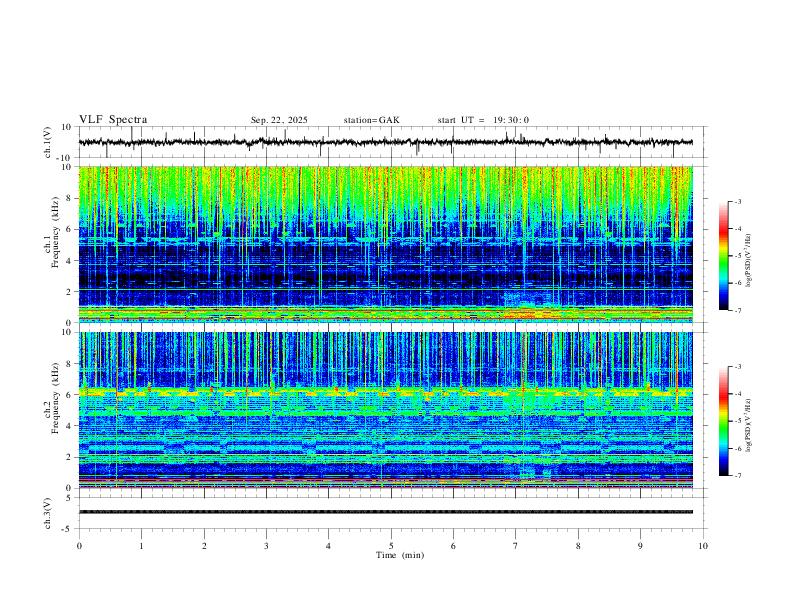Click the "6" kHz tick on ch.2 frequency axis

(69, 395)
